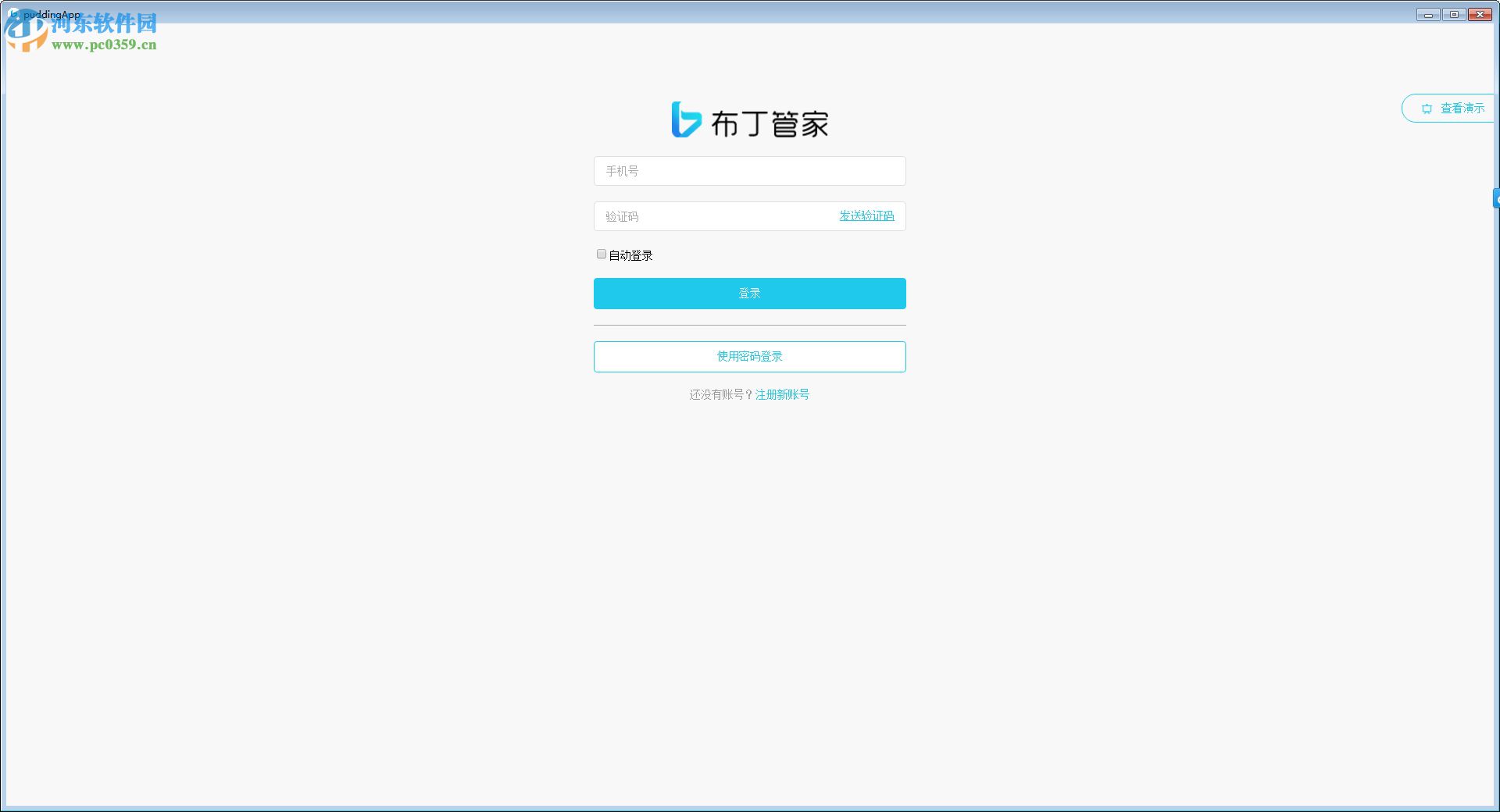The width and height of the screenshot is (1500, 812).
Task: Open the 注册新账号 registration link
Action: [x=782, y=394]
